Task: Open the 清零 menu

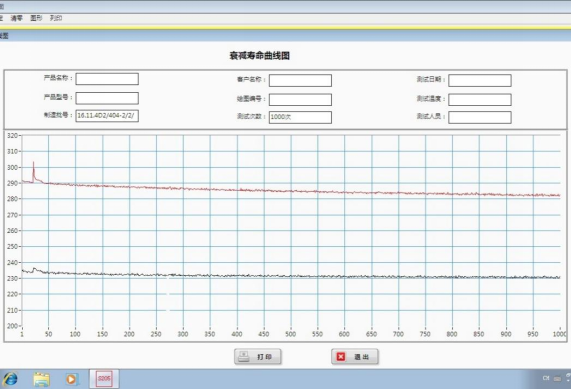Action: (x=16, y=18)
